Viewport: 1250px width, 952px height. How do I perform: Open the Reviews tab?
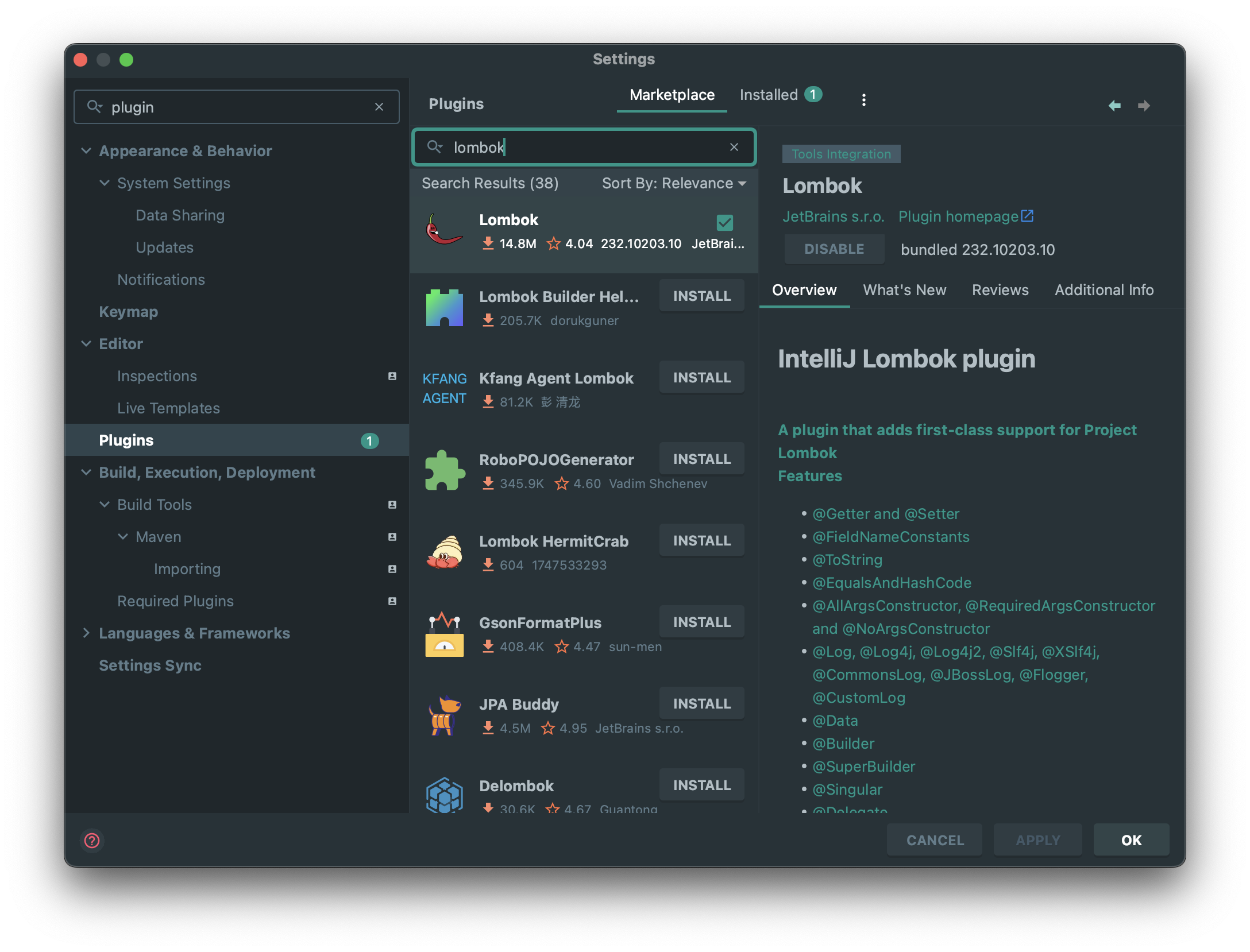(1000, 290)
